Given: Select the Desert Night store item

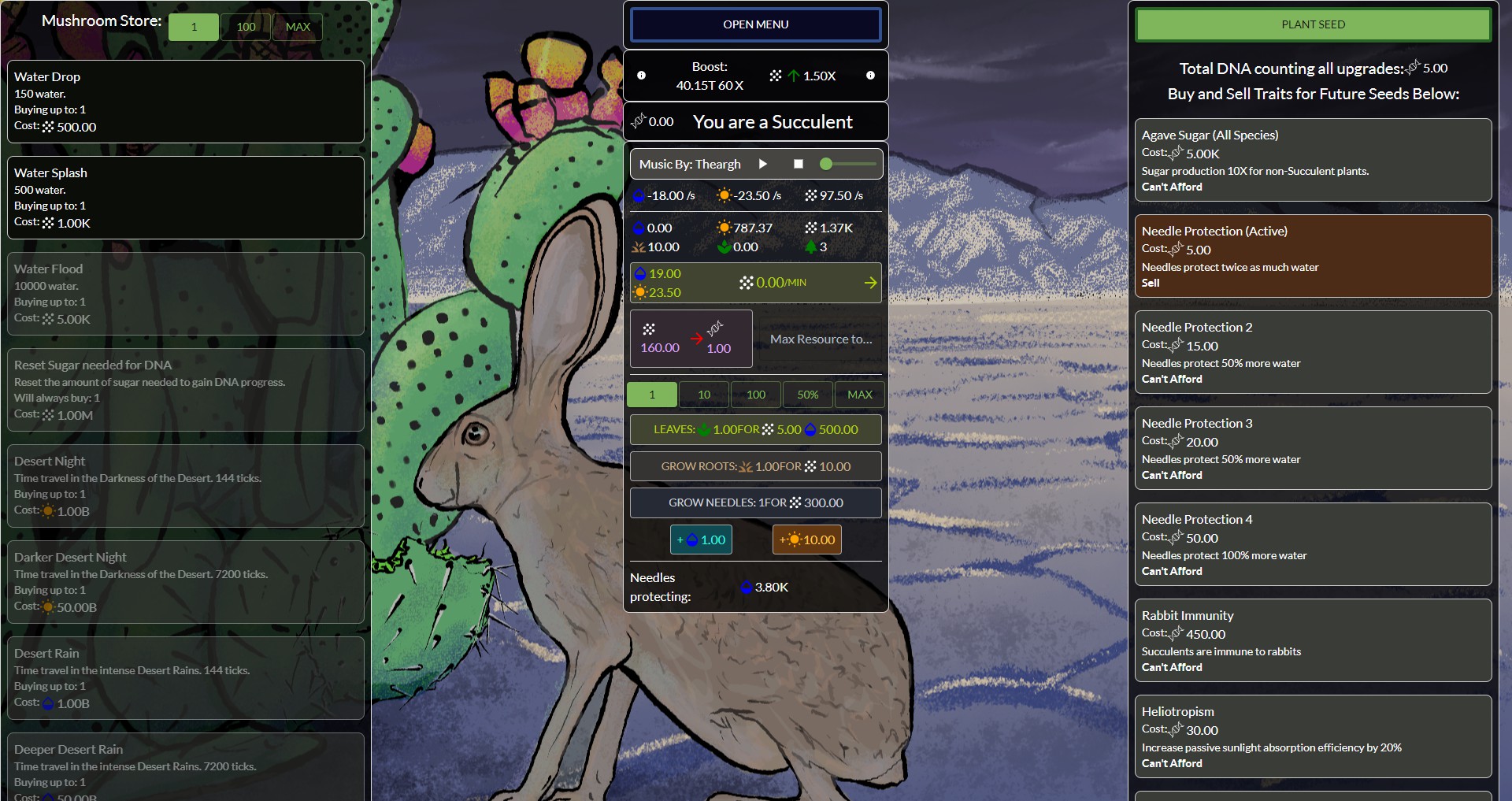Looking at the screenshot, I should 186,486.
